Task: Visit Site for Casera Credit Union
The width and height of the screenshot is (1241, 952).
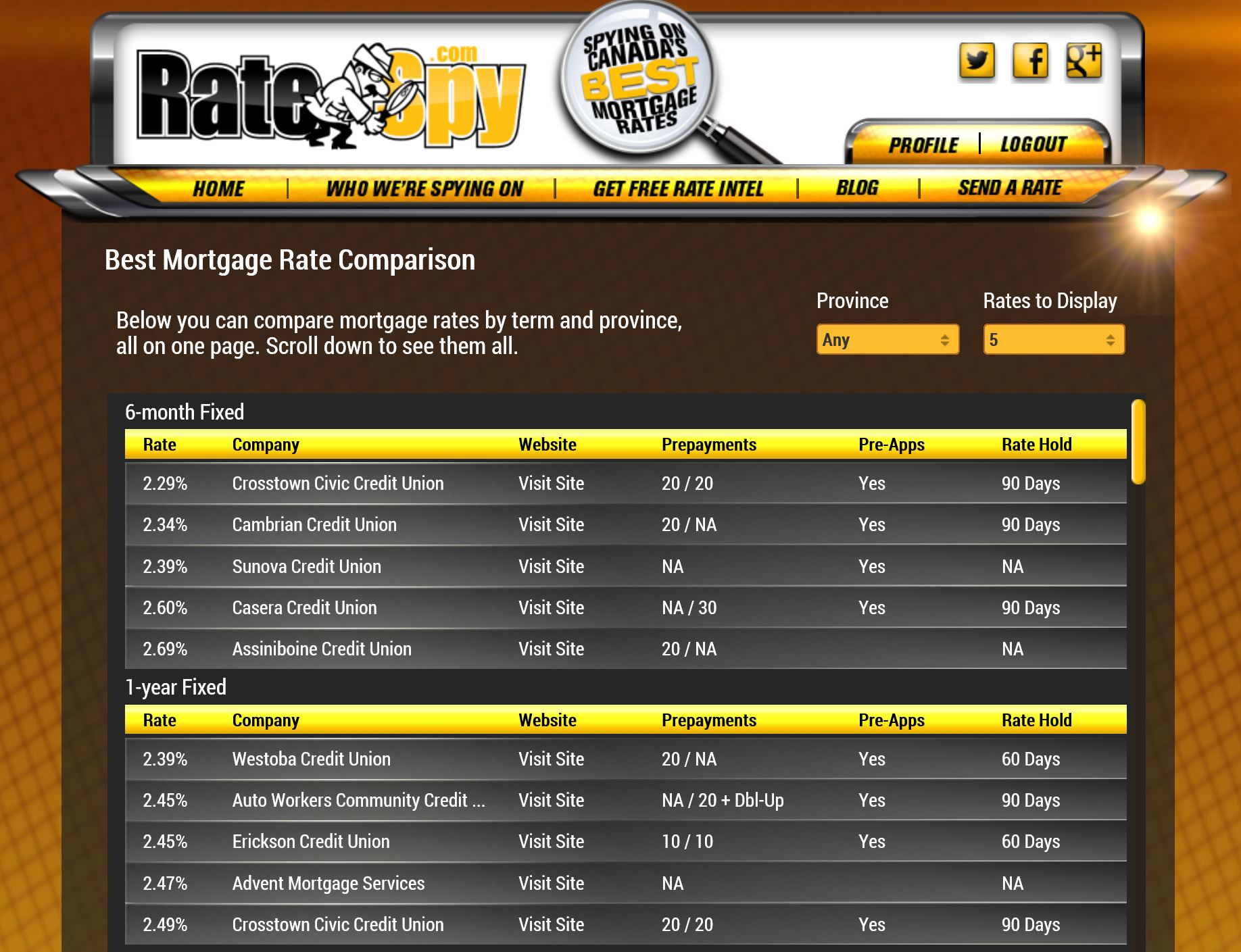Action: coord(551,607)
